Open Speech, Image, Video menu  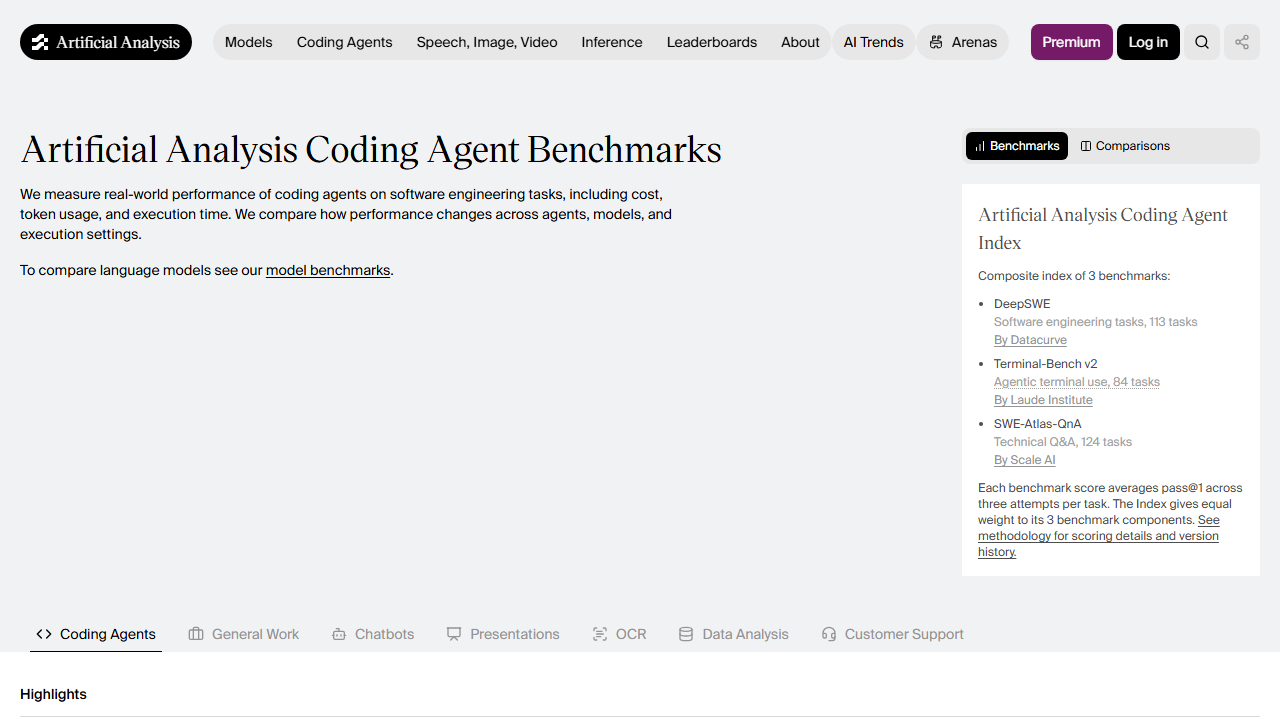point(487,42)
